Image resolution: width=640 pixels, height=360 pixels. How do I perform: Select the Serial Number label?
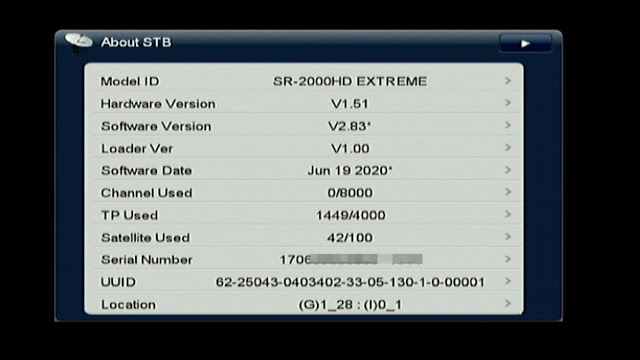[147, 260]
